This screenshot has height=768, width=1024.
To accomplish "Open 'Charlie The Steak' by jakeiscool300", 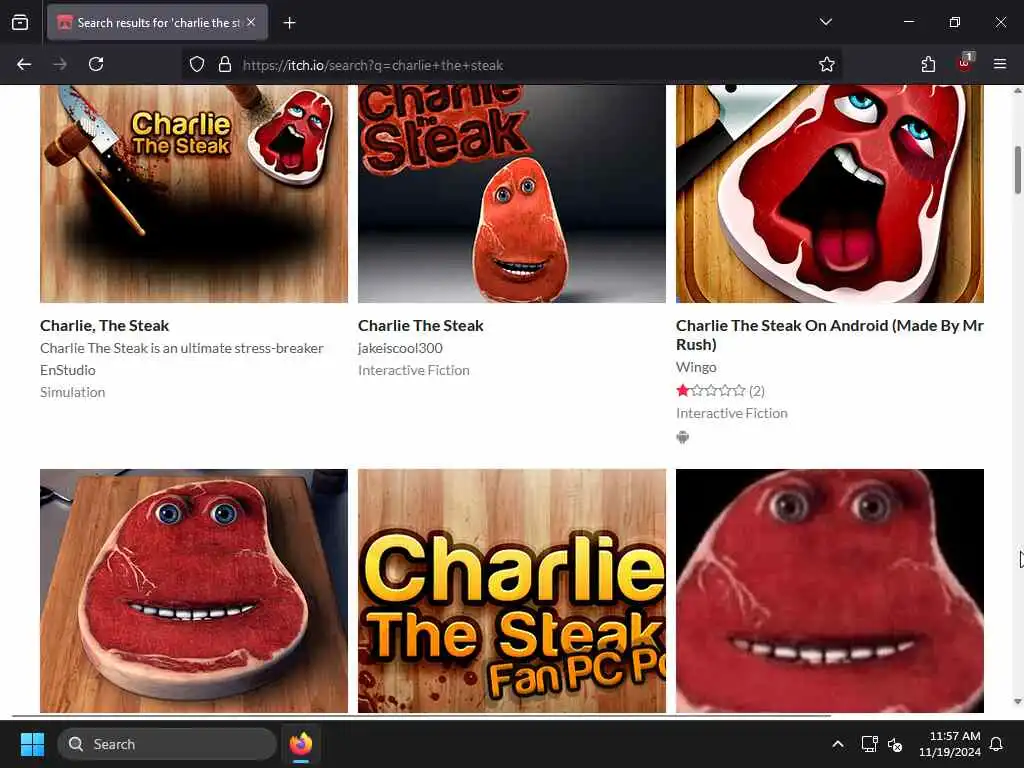I will [x=421, y=325].
